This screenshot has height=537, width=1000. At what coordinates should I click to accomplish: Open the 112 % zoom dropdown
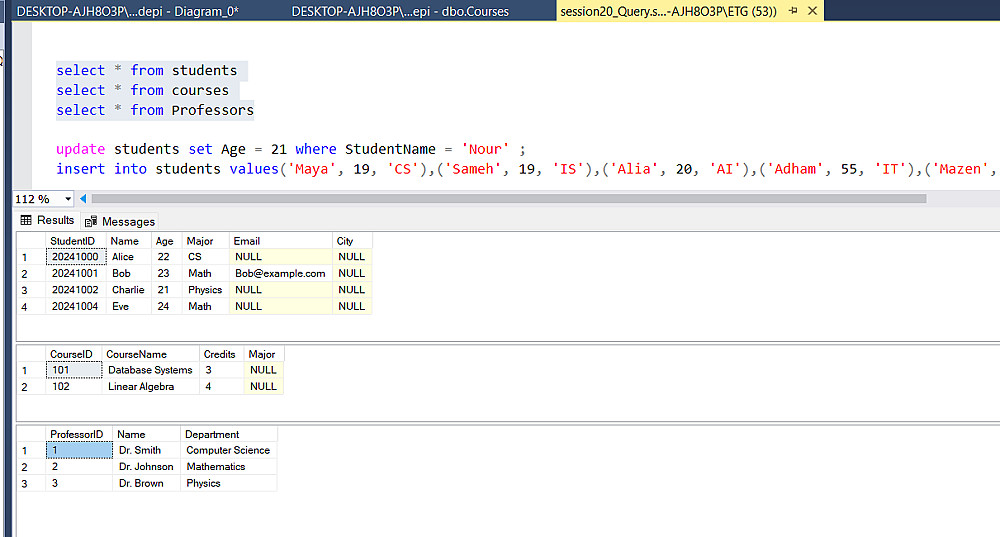68,199
